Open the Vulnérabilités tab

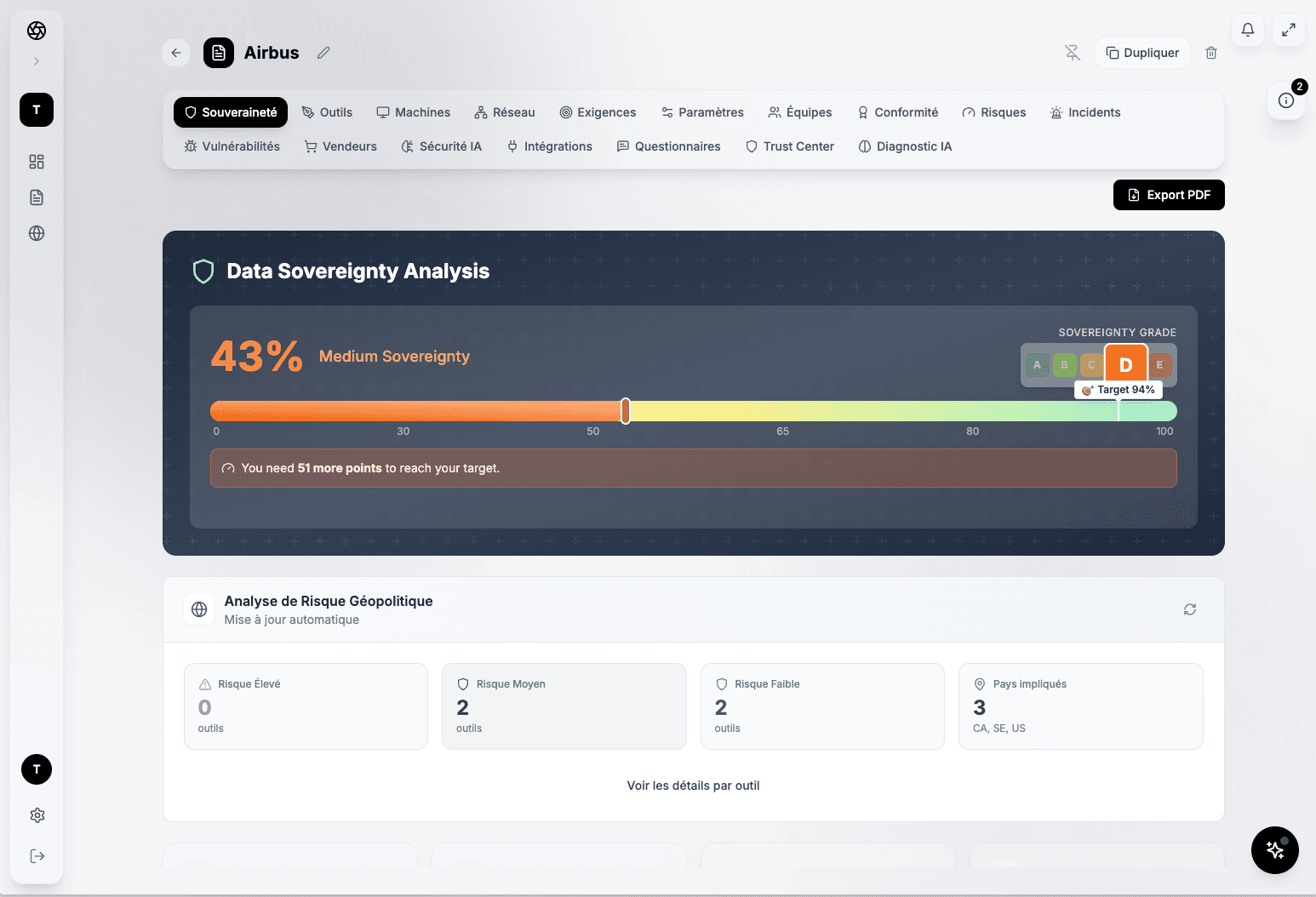click(x=231, y=146)
